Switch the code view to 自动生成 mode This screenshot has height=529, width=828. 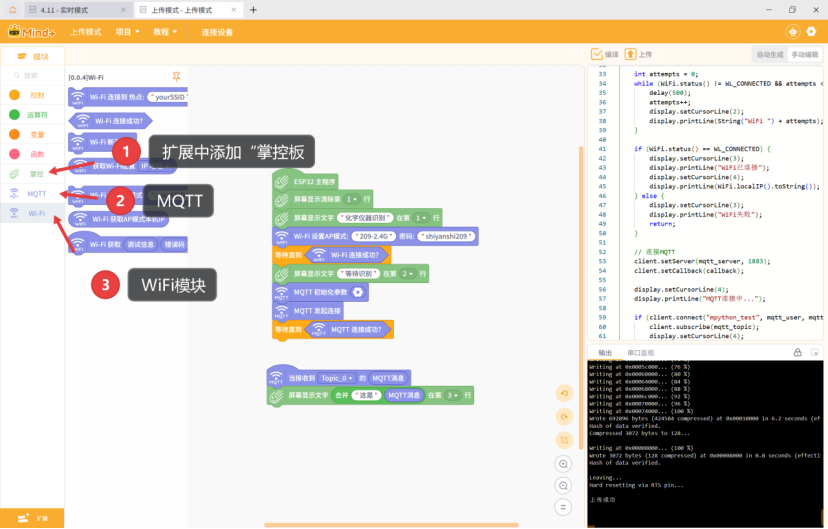pos(769,54)
